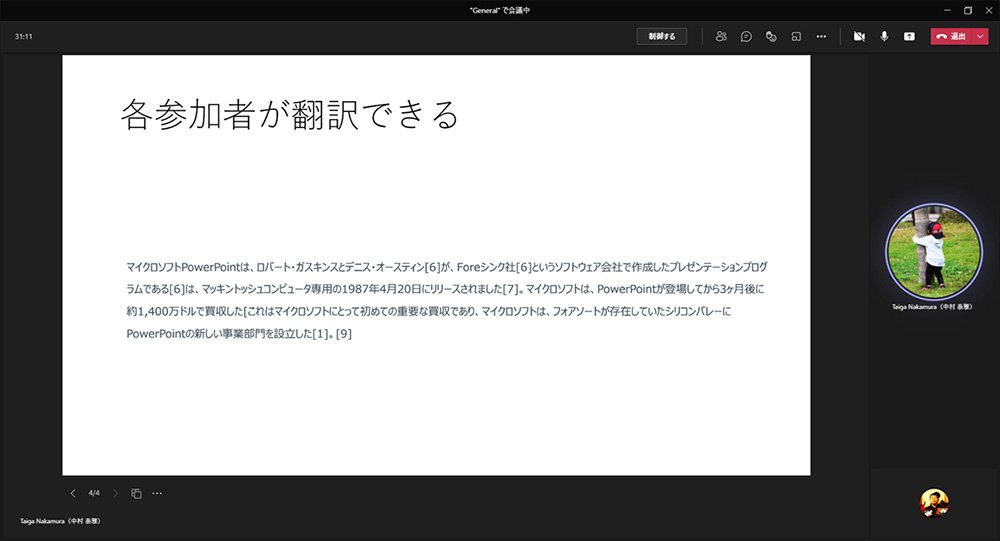The image size is (1000, 541).
Task: Open the meeting chat panel
Action: click(746, 36)
